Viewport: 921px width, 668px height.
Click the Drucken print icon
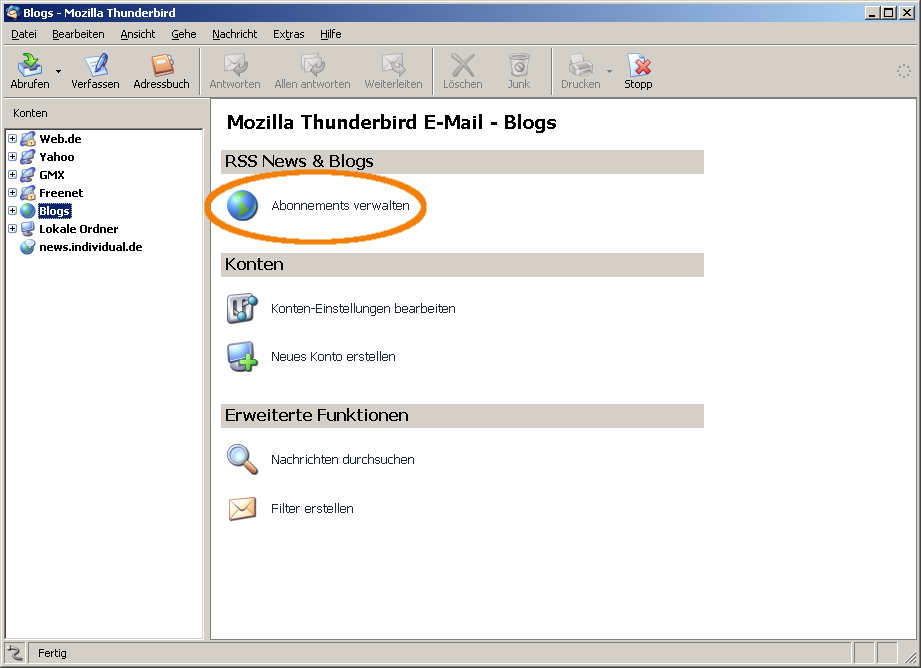click(581, 65)
